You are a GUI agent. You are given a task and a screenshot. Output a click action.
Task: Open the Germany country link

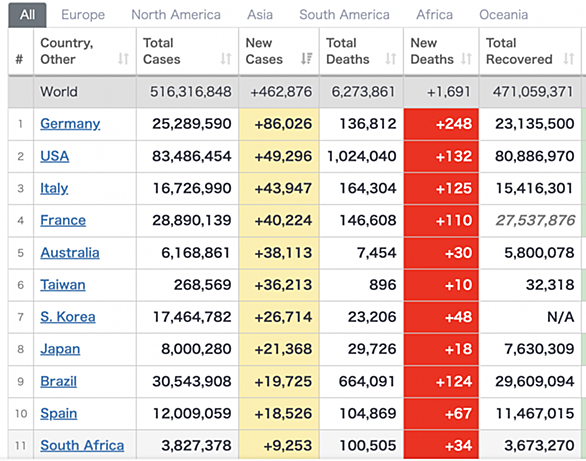pos(70,124)
